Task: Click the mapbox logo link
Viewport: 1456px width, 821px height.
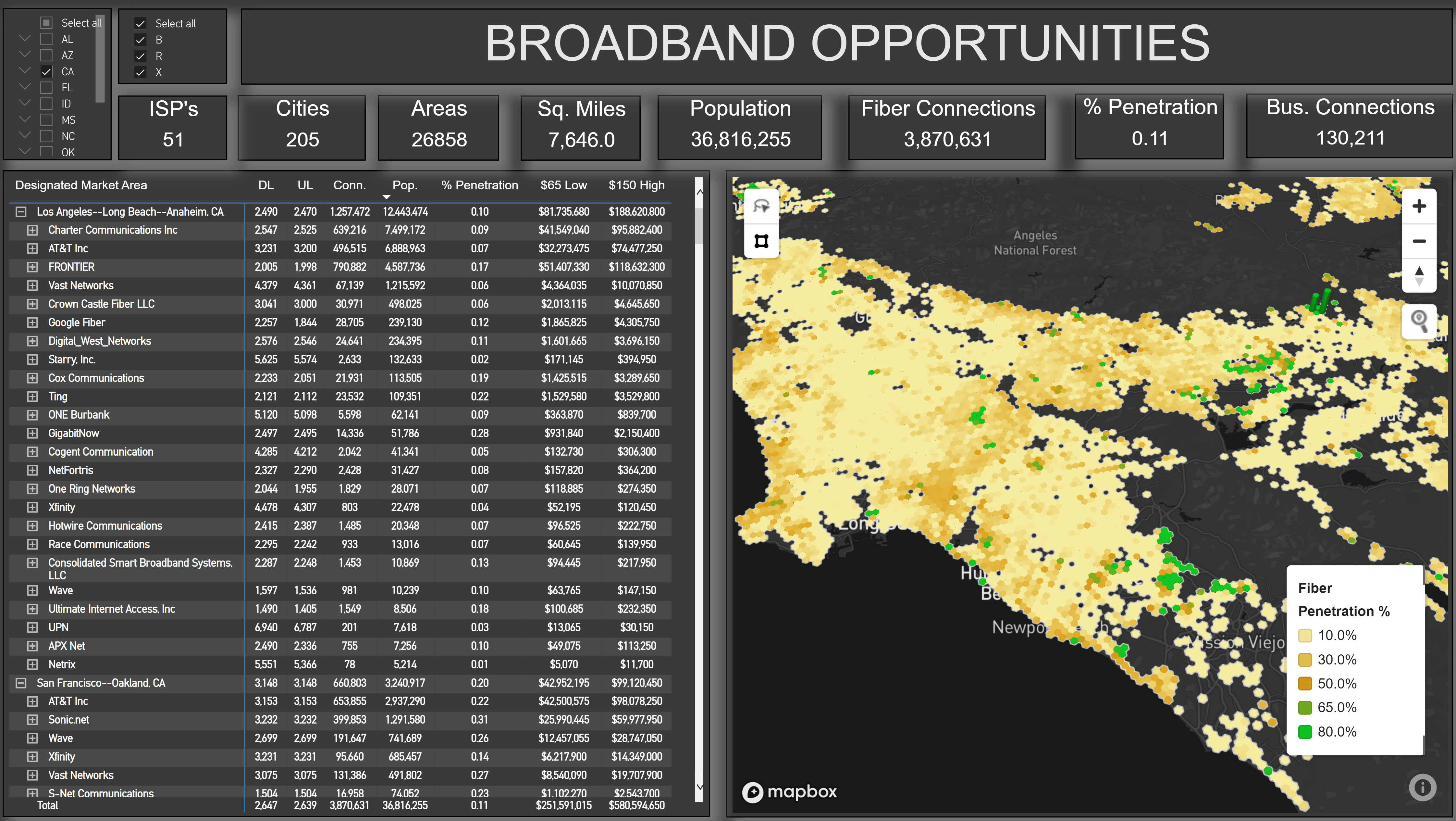Action: point(789,791)
